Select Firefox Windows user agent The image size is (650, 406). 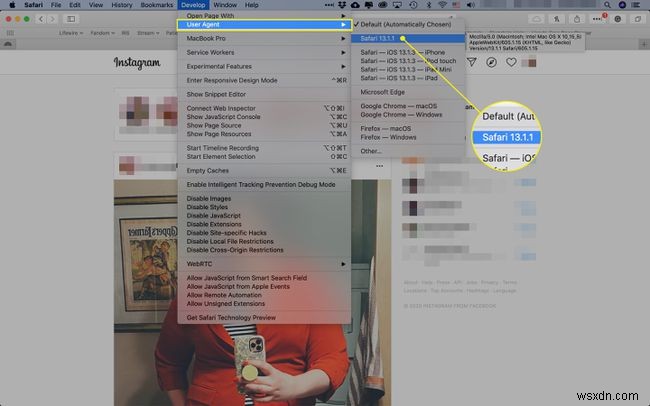point(408,137)
